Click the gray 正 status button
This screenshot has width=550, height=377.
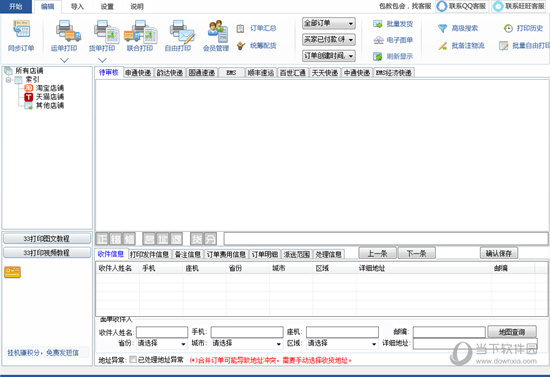tap(102, 239)
